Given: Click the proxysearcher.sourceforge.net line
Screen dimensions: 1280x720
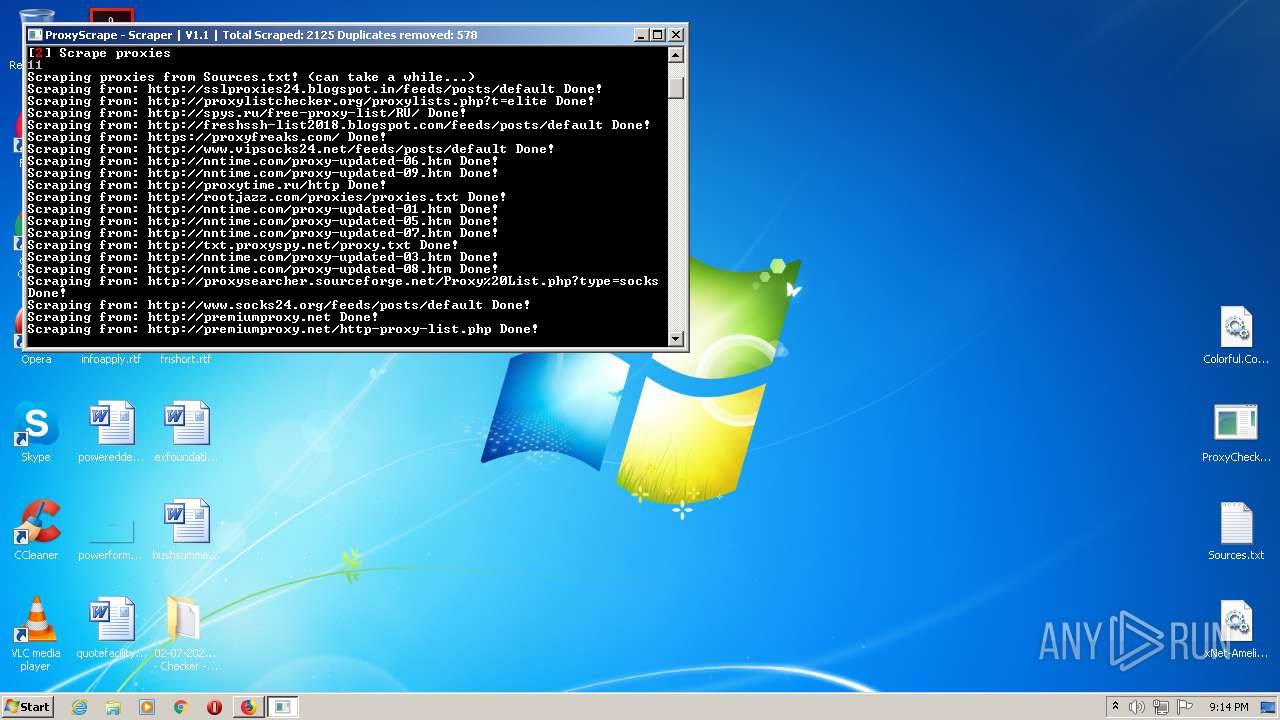Looking at the screenshot, I should click(343, 287).
